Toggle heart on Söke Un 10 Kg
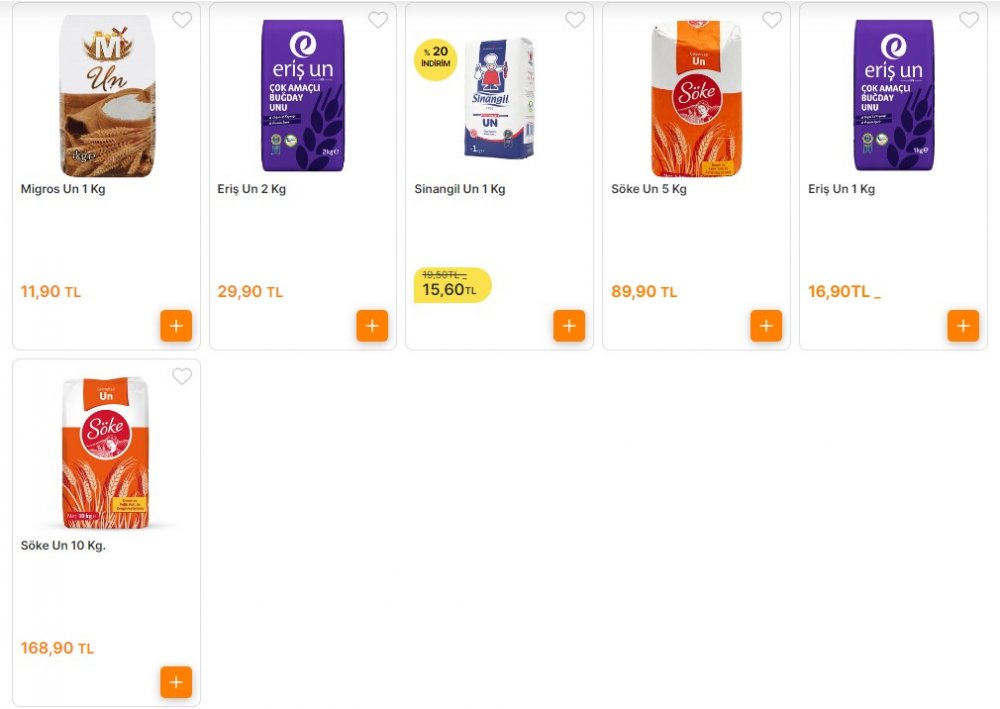The height and width of the screenshot is (709, 1000). [x=182, y=376]
